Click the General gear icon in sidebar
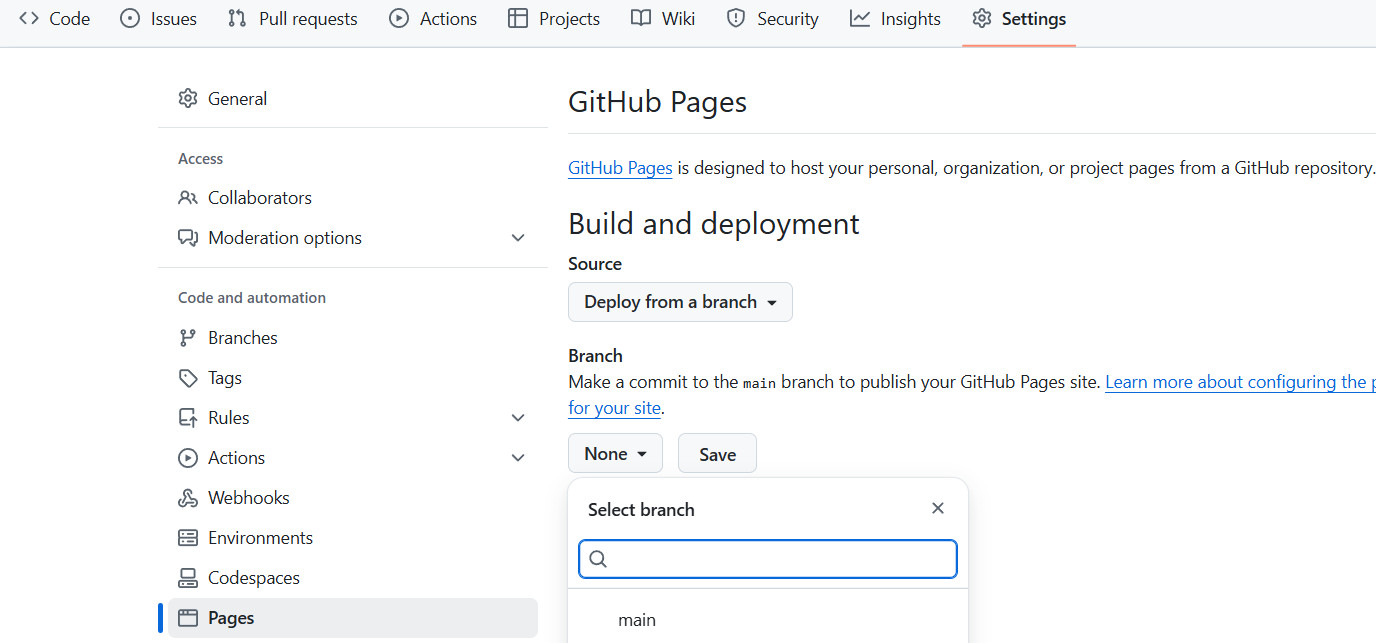1376x643 pixels. coord(188,98)
